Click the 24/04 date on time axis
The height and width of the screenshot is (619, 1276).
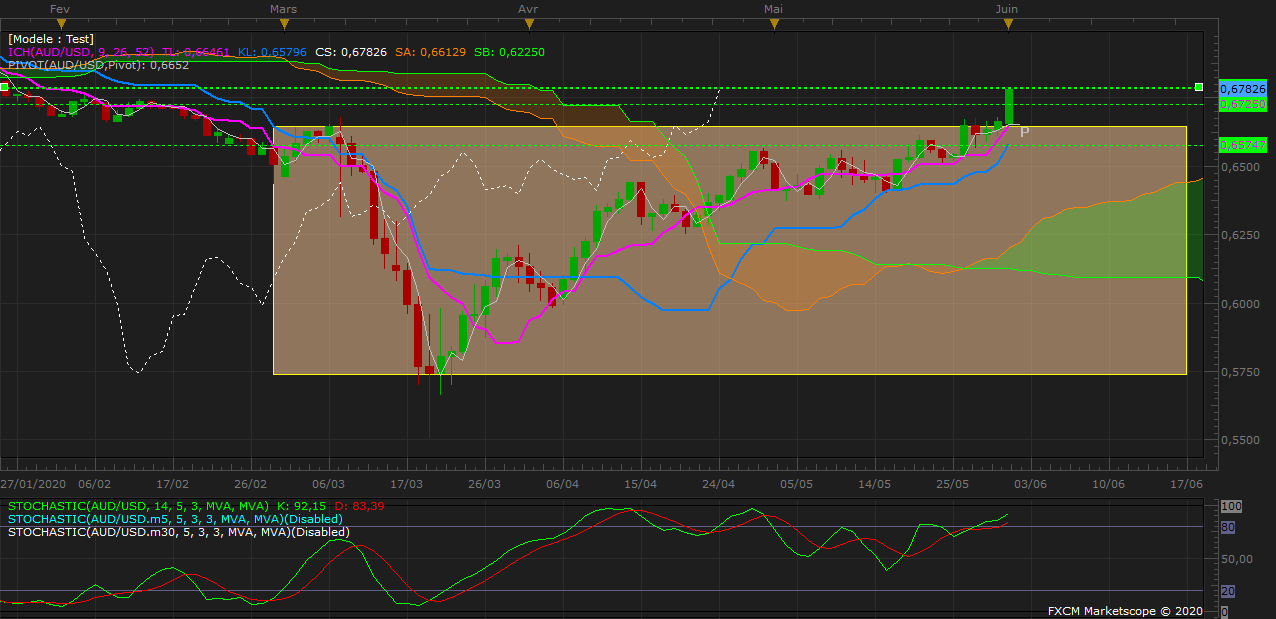pyautogui.click(x=719, y=483)
